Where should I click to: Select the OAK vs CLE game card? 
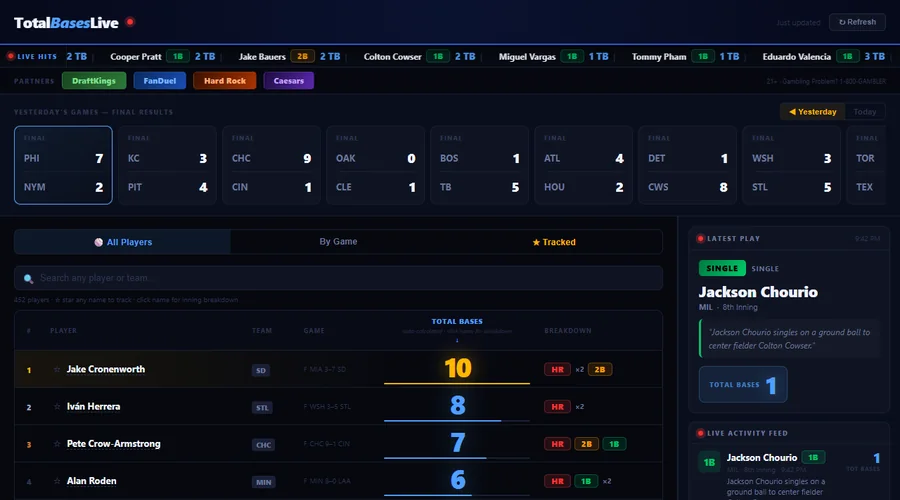point(375,165)
